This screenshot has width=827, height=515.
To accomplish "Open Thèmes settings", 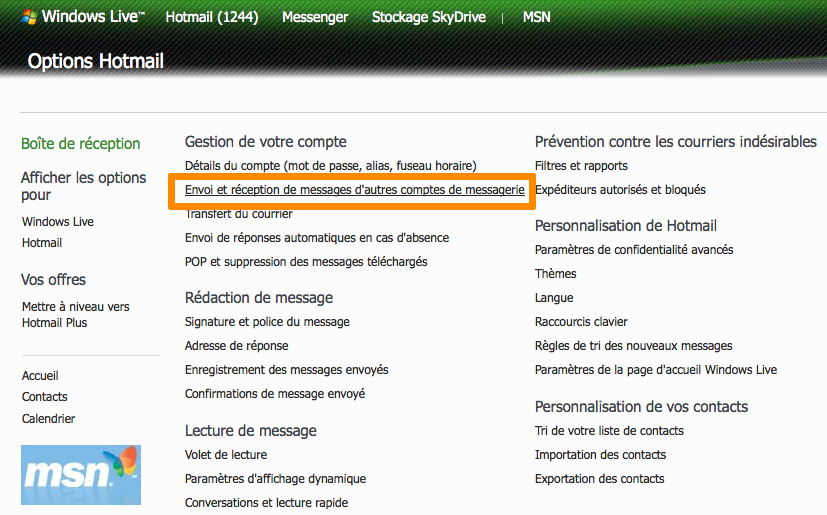I will [x=556, y=274].
